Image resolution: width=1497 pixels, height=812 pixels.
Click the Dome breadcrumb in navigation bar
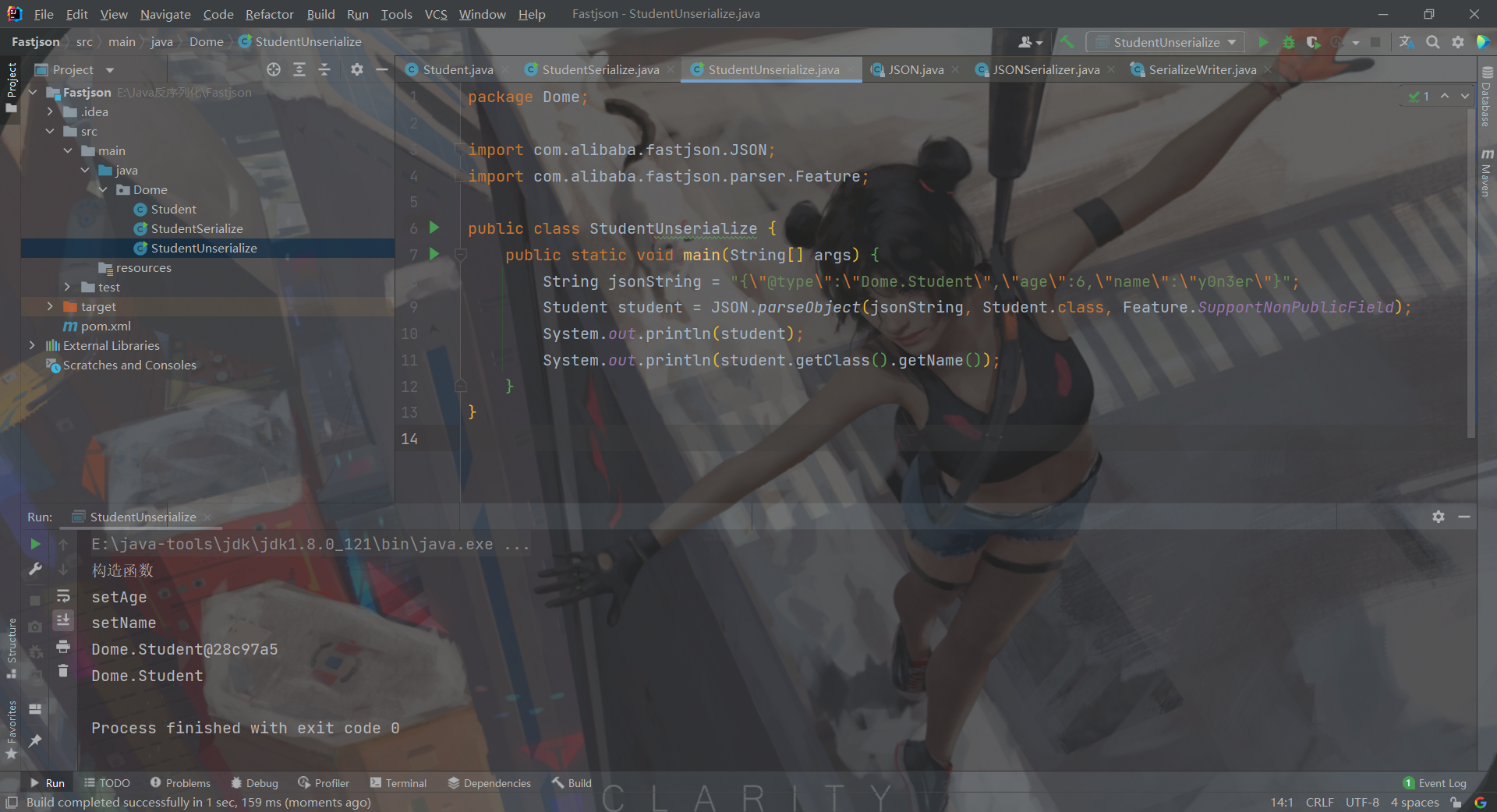(x=206, y=41)
